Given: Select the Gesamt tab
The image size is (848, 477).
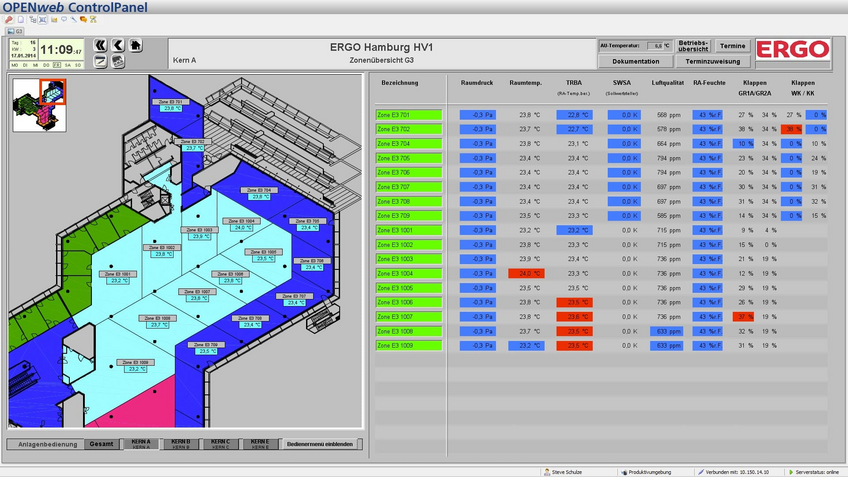Looking at the screenshot, I should [x=102, y=444].
